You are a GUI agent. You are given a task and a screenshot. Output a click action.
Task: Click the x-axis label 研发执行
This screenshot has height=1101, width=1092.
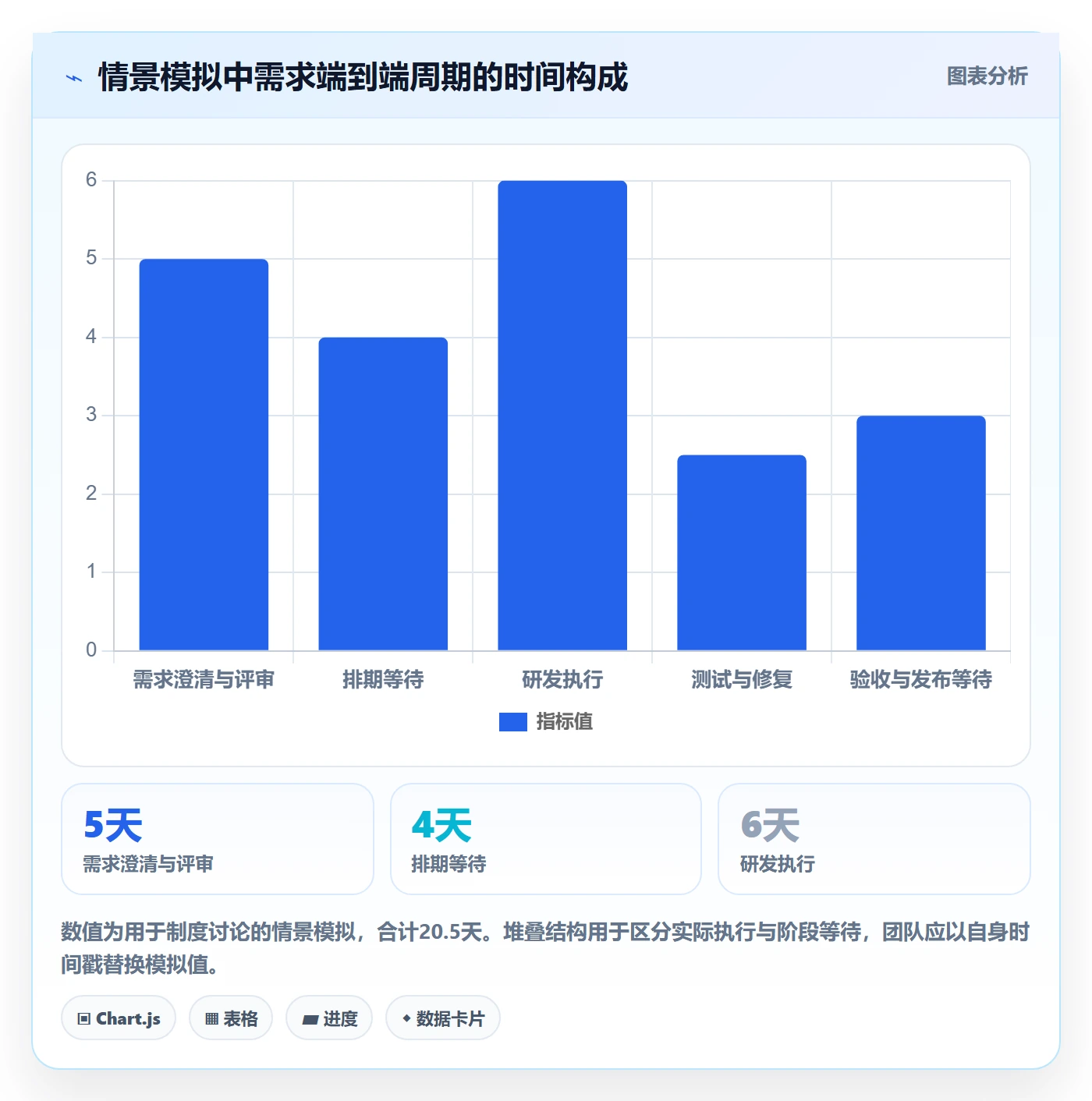pos(562,680)
